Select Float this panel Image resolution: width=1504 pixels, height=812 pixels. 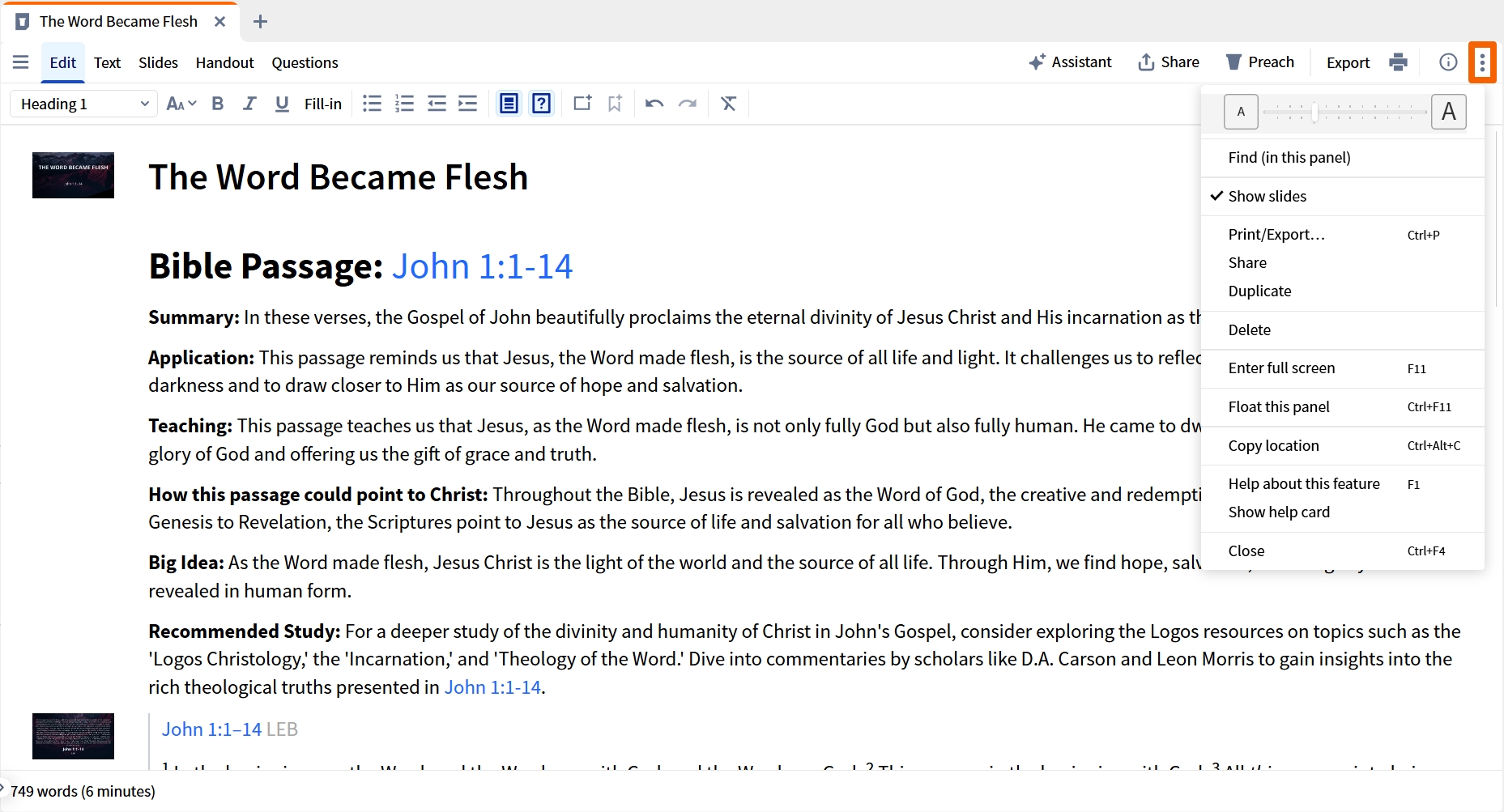coord(1343,407)
